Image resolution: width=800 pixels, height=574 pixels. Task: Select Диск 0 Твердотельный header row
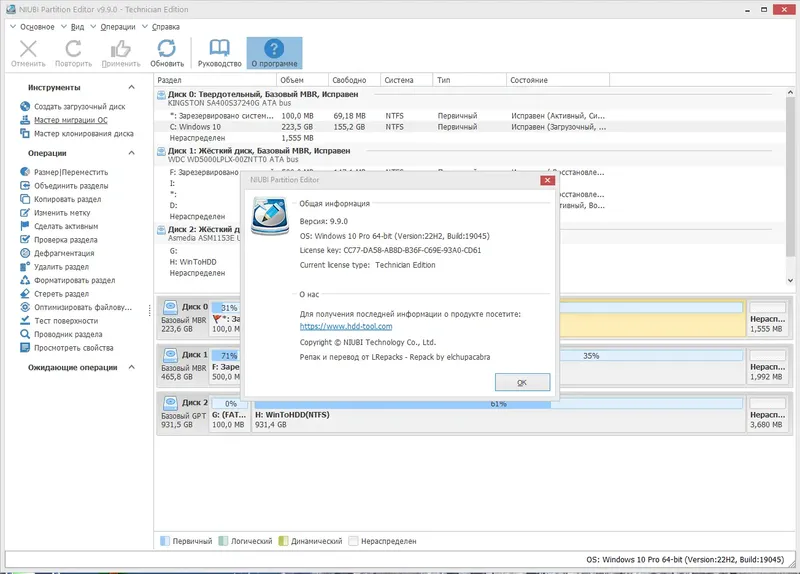click(x=470, y=98)
